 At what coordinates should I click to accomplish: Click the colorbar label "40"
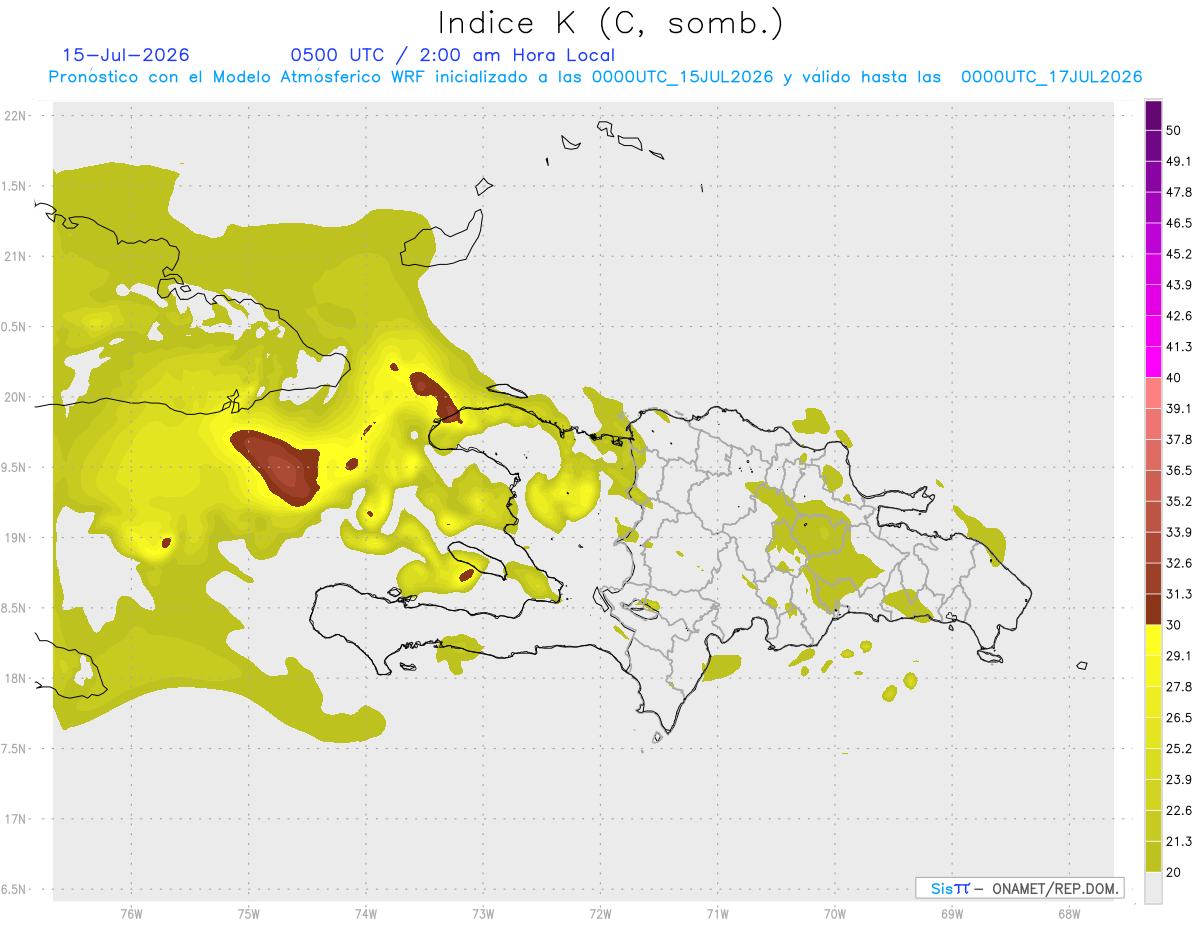pyautogui.click(x=1173, y=377)
